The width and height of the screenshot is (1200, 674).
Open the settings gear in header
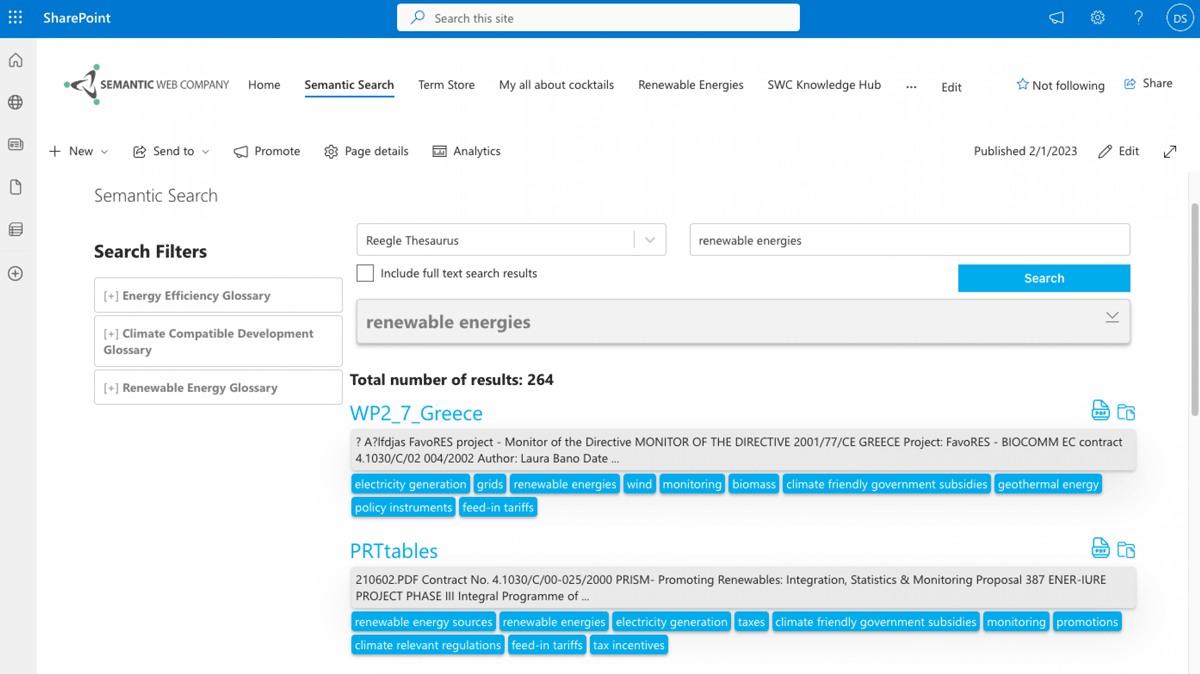(1097, 18)
